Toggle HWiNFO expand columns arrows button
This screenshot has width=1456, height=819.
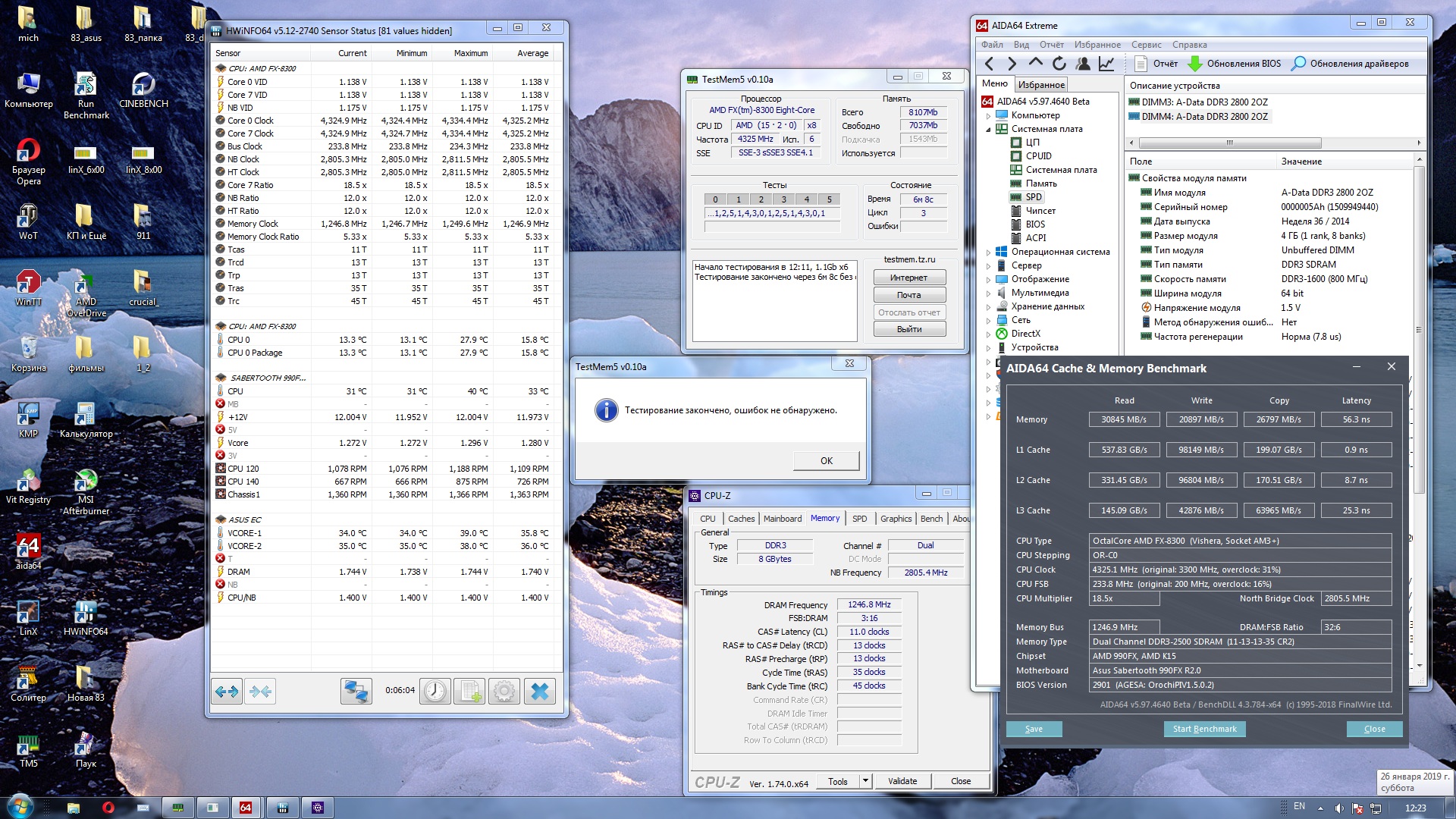[x=227, y=691]
